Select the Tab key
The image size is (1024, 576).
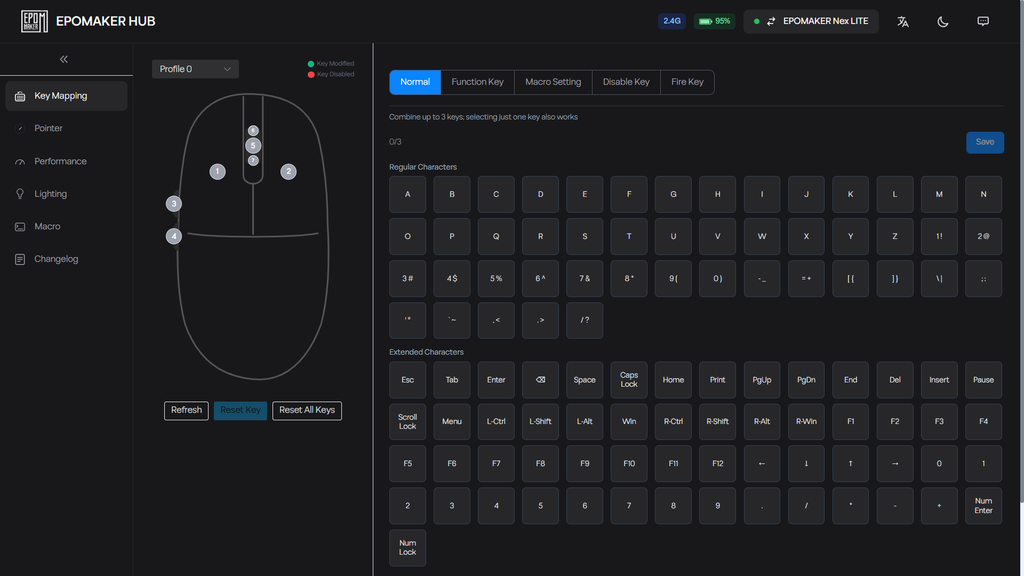(452, 380)
